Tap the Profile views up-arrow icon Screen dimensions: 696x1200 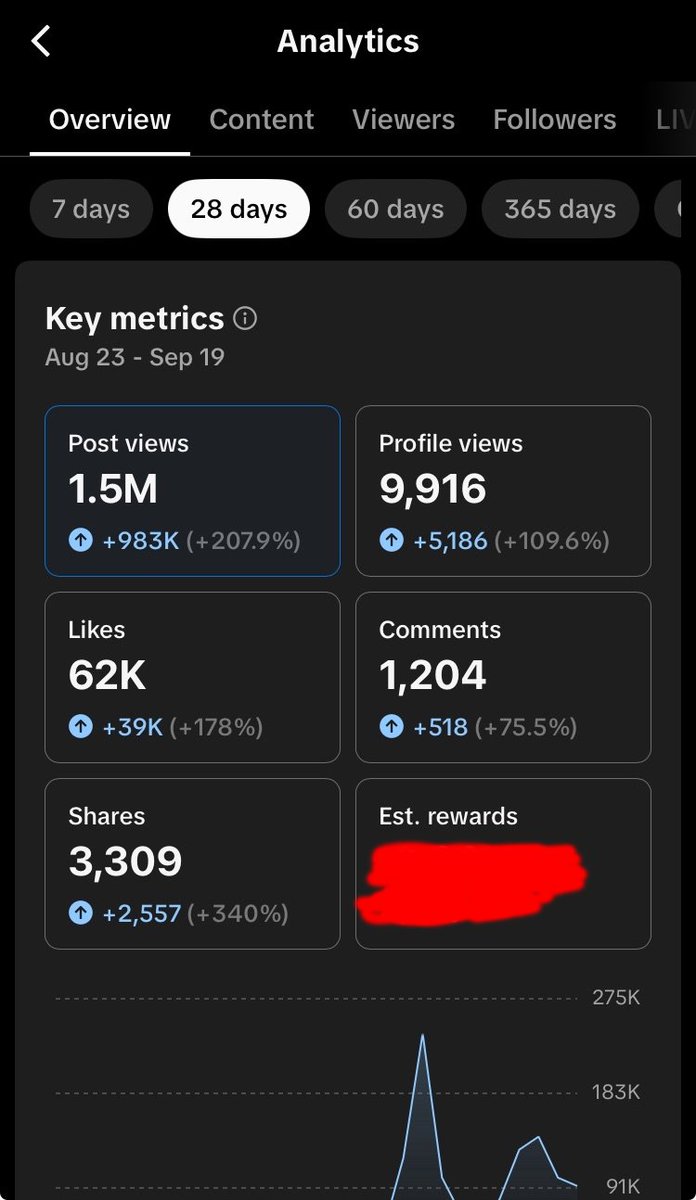391,541
